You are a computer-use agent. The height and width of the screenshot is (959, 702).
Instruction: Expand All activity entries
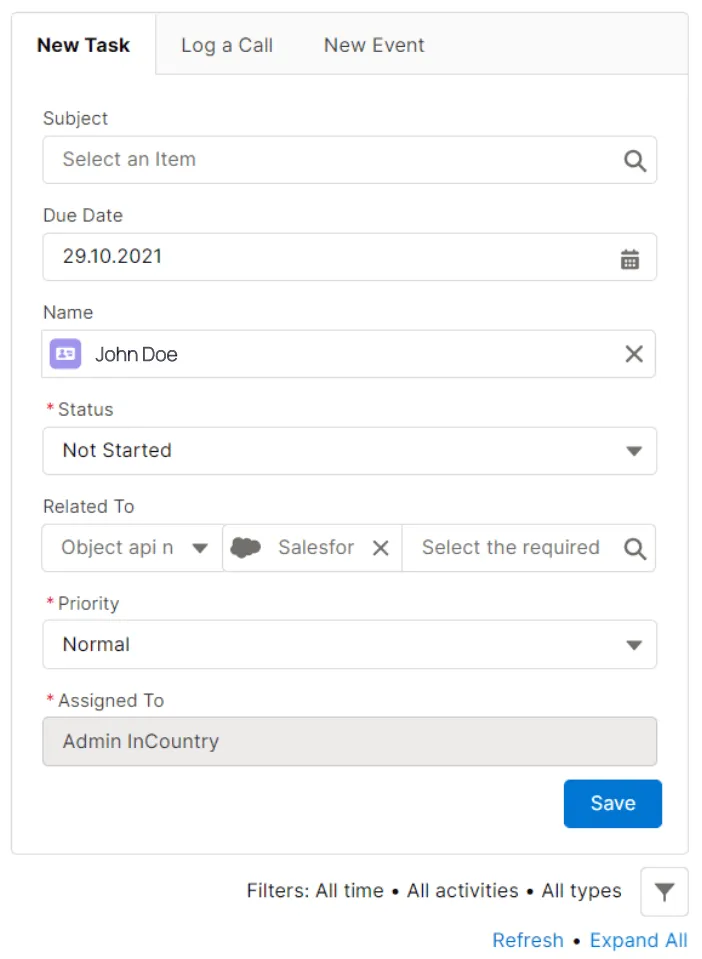(x=638, y=940)
